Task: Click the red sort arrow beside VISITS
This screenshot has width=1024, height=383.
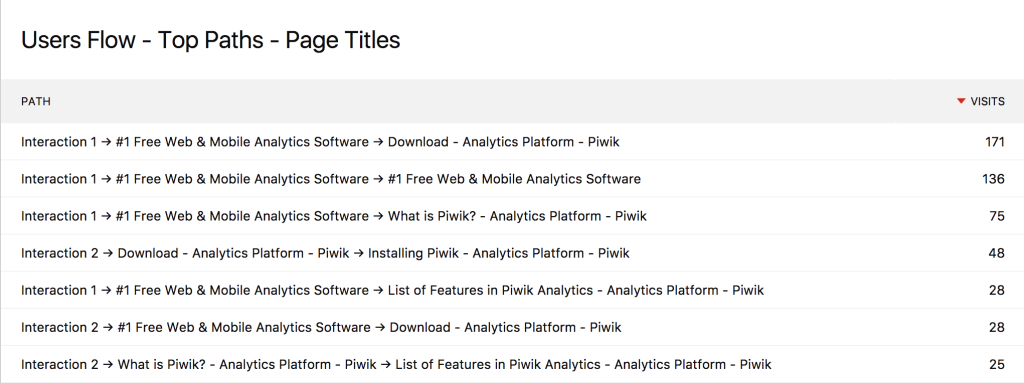Action: (961, 101)
